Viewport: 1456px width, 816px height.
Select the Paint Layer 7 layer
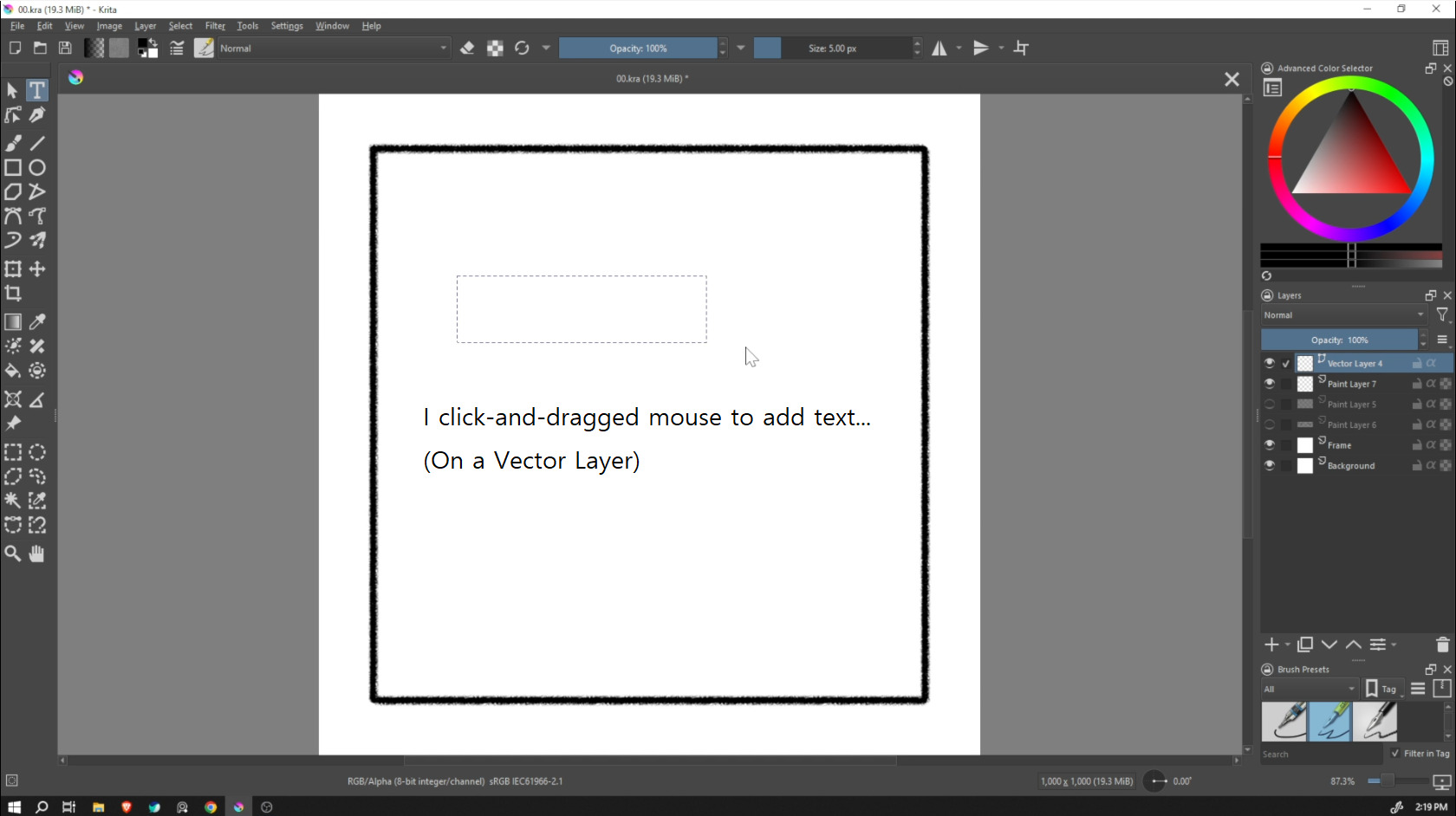(x=1351, y=384)
